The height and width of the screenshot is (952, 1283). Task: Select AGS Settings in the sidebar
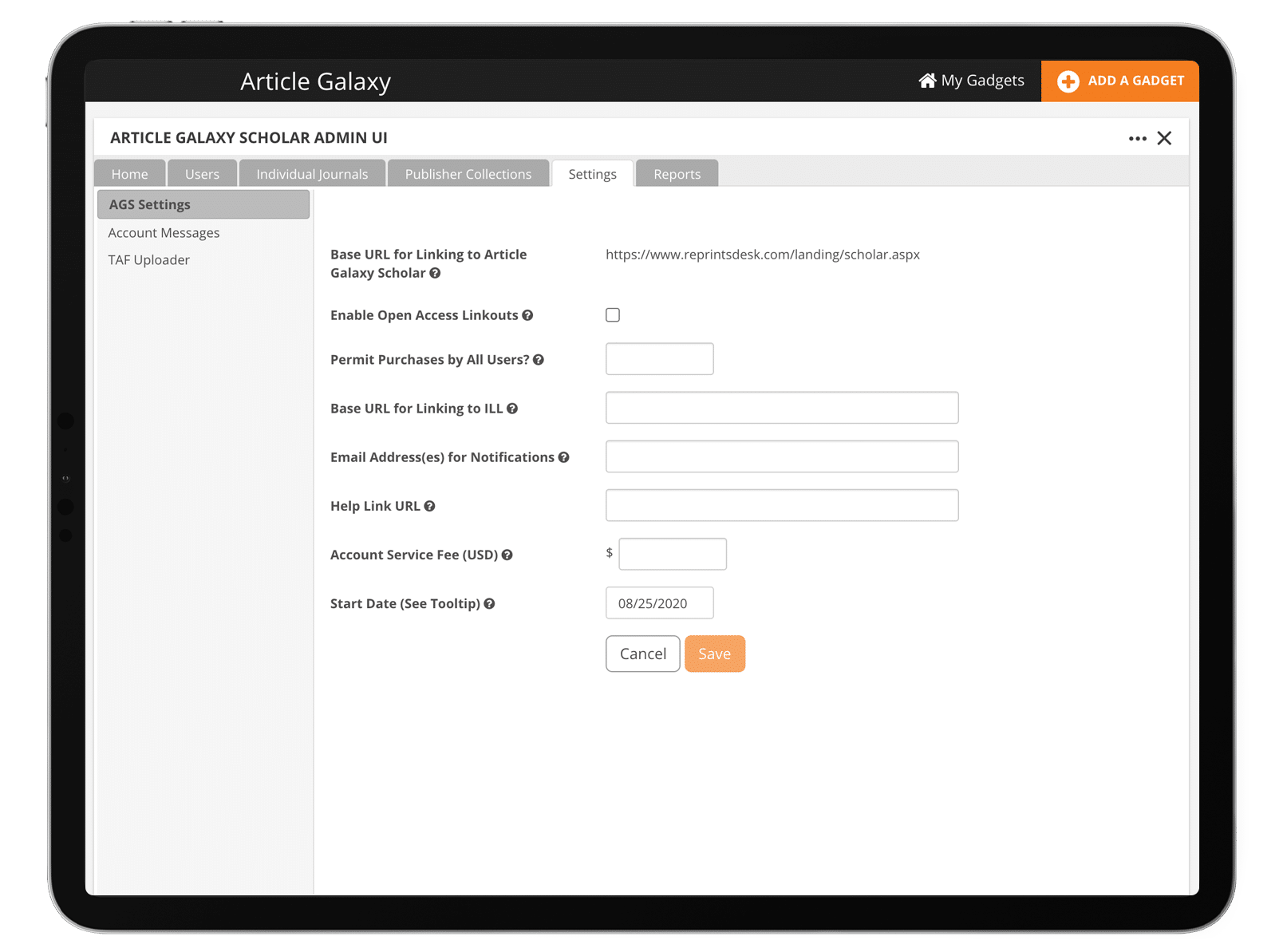pyautogui.click(x=203, y=204)
